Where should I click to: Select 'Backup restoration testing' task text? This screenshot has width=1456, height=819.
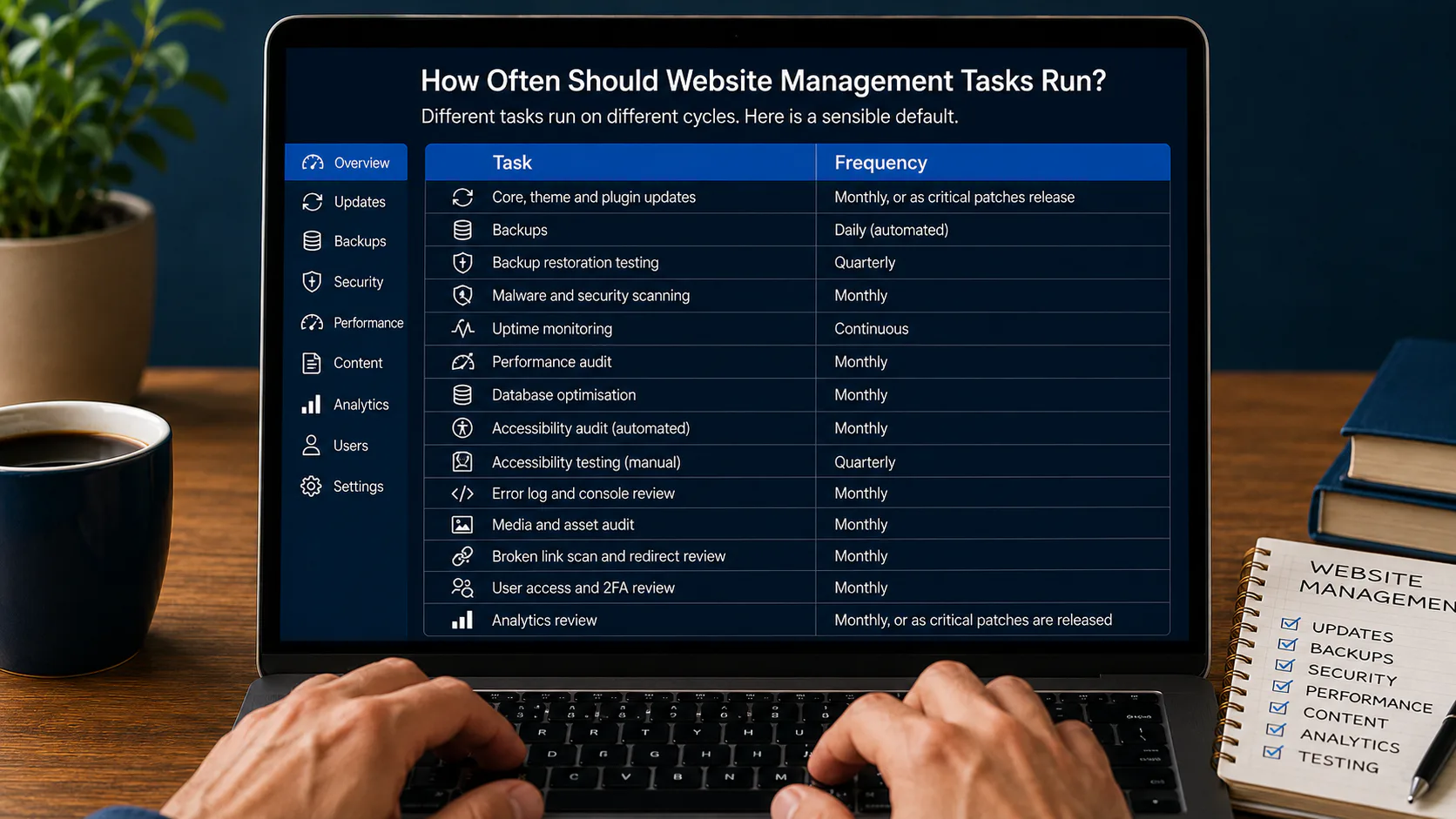click(x=576, y=263)
